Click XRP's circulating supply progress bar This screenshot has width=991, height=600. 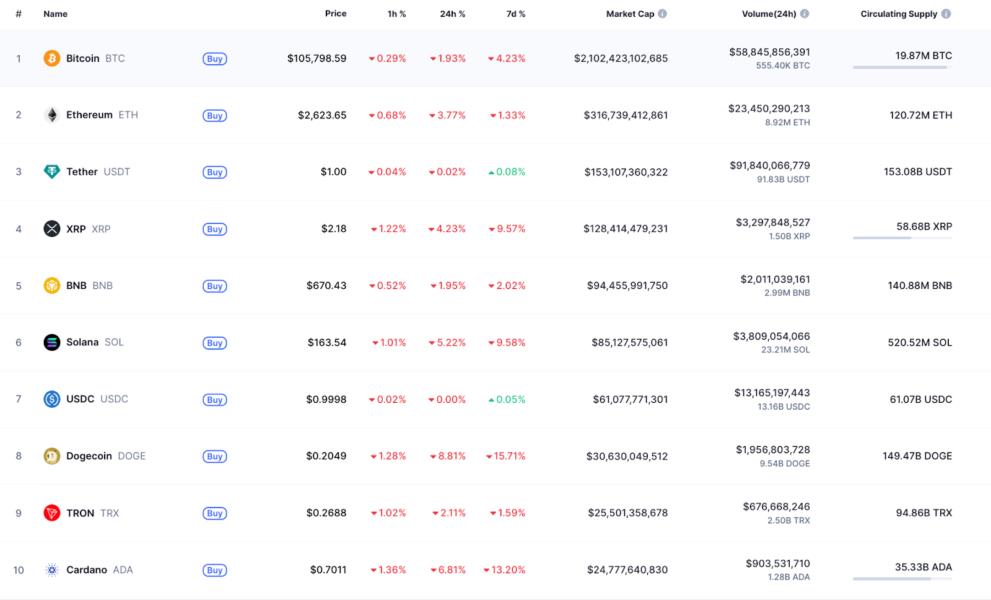pos(900,238)
